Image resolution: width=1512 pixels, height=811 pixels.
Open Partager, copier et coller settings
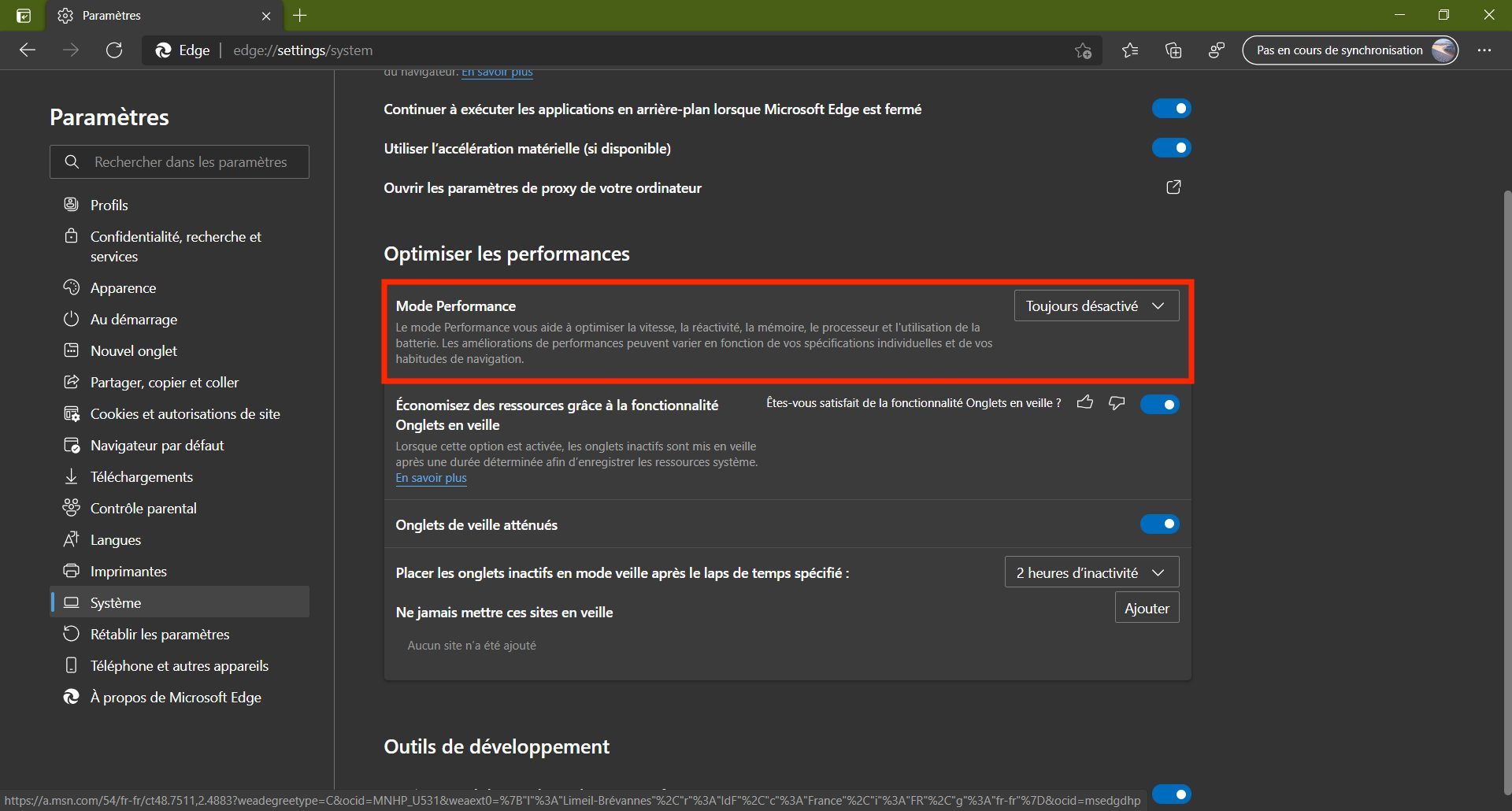click(x=180, y=382)
